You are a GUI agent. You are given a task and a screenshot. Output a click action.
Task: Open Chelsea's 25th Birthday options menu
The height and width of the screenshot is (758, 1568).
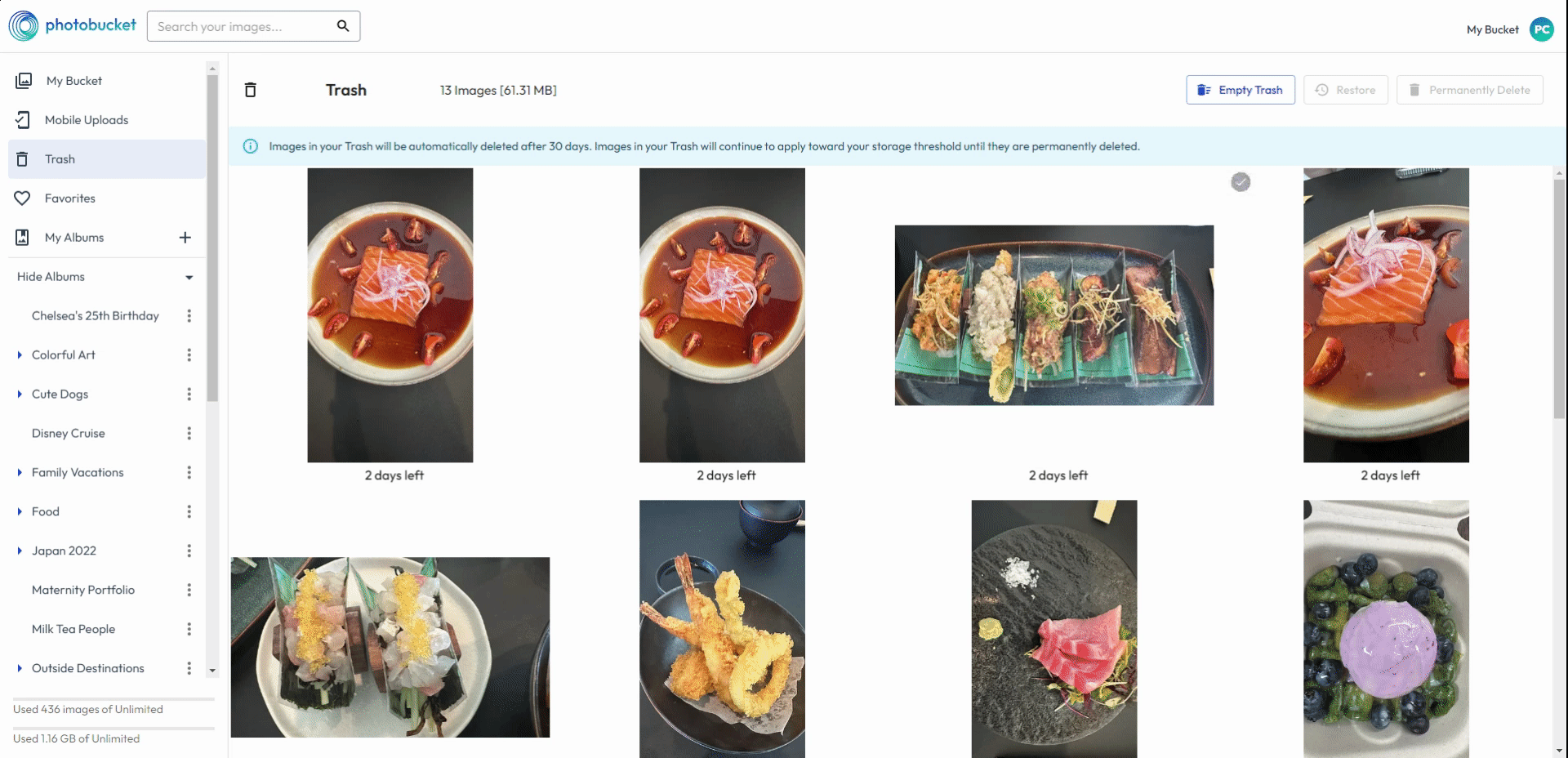pyautogui.click(x=189, y=316)
